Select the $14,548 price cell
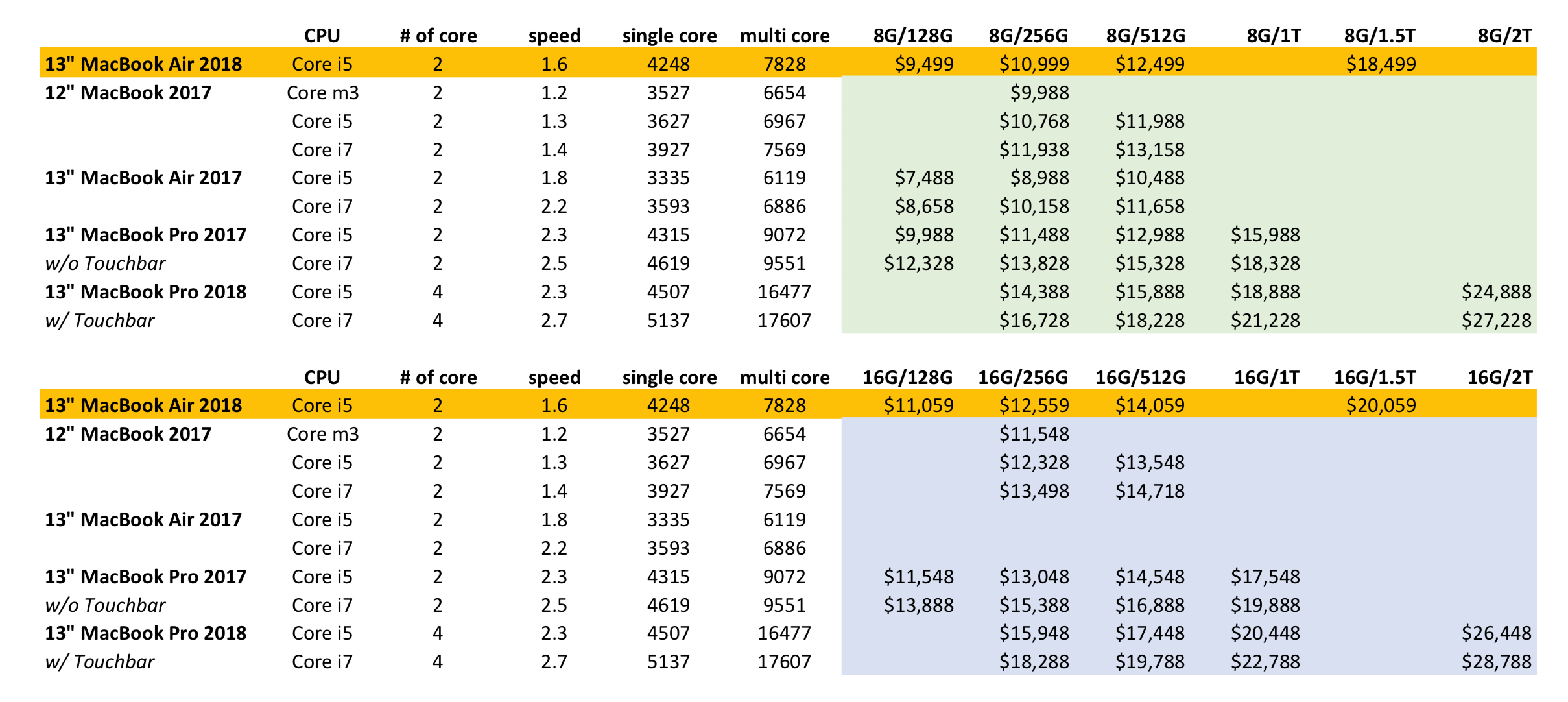Screen dimensions: 1568x702 tap(1150, 577)
